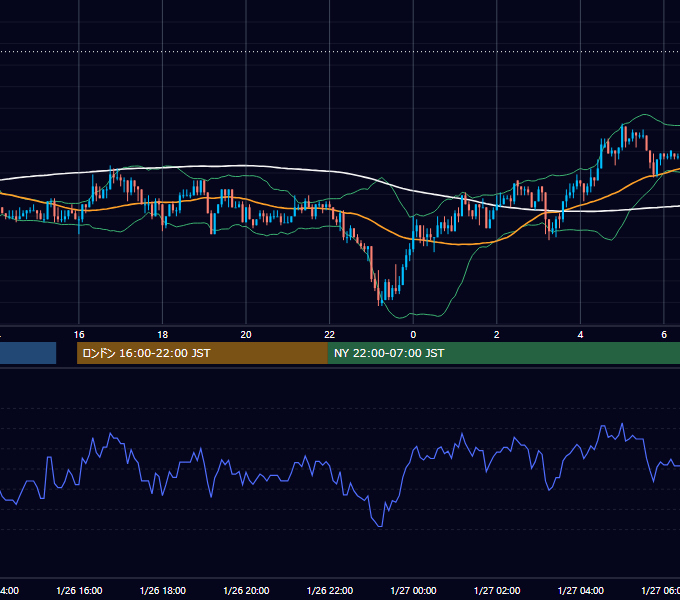
Task: Click the 1/26 22:00 date label
Action: (330, 590)
